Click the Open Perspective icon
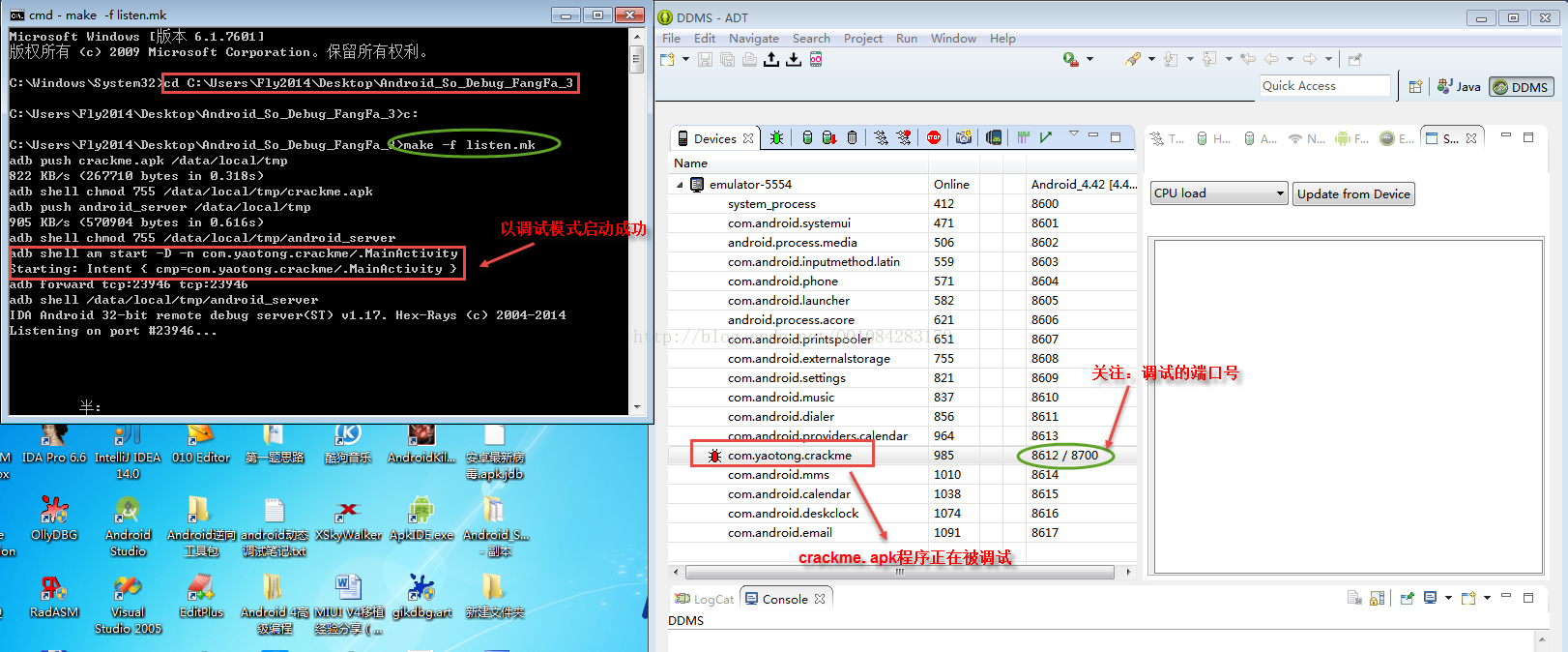 1415,86
